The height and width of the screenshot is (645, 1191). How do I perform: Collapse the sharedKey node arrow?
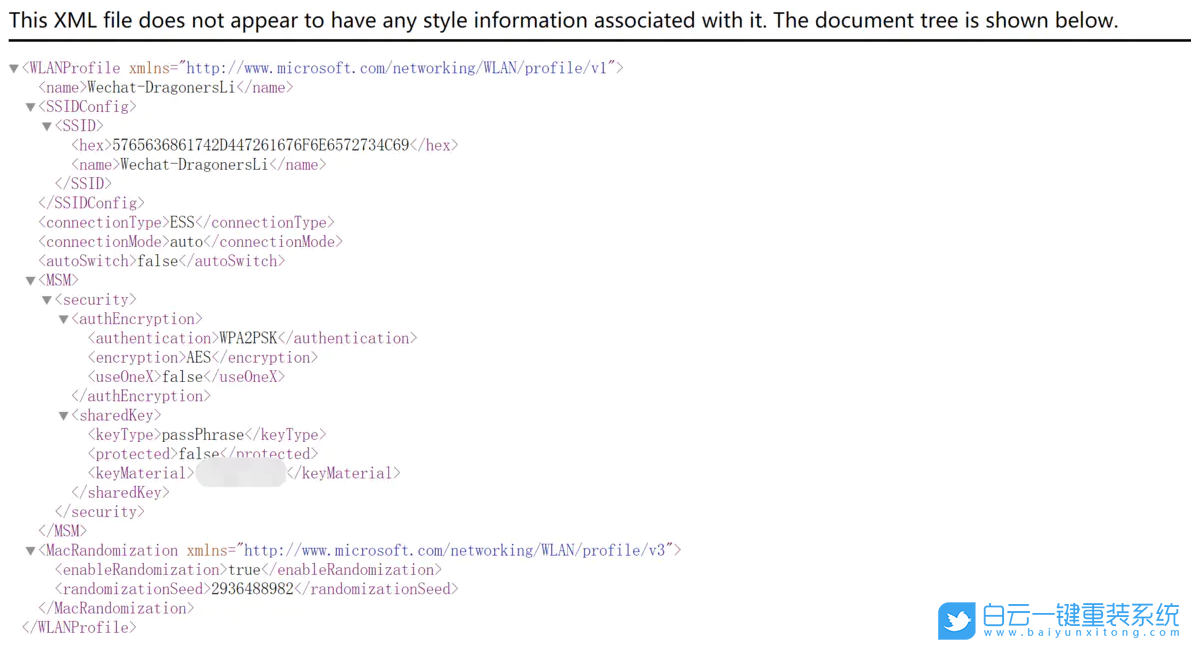tap(64, 416)
